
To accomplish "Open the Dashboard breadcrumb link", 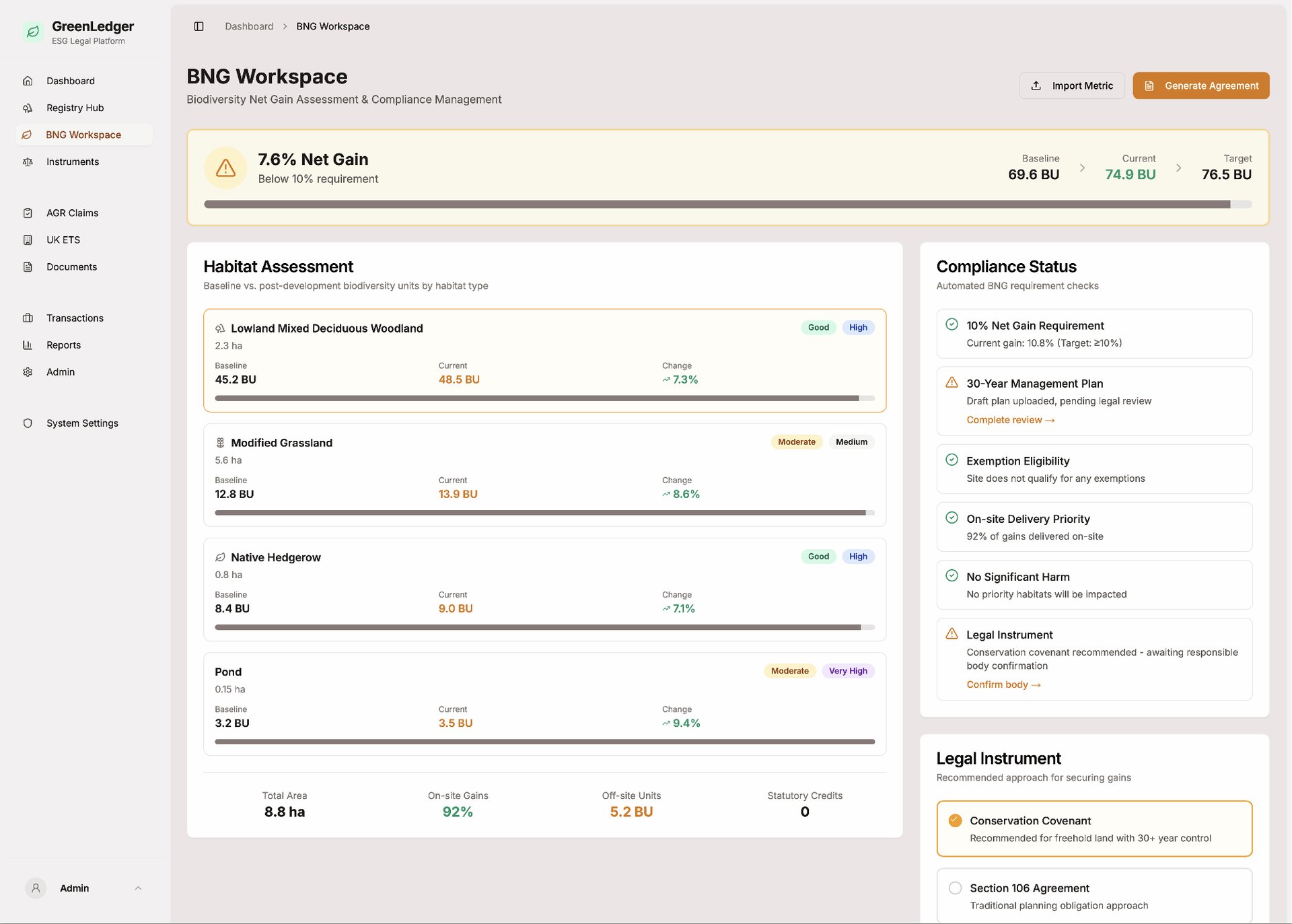I will (249, 26).
